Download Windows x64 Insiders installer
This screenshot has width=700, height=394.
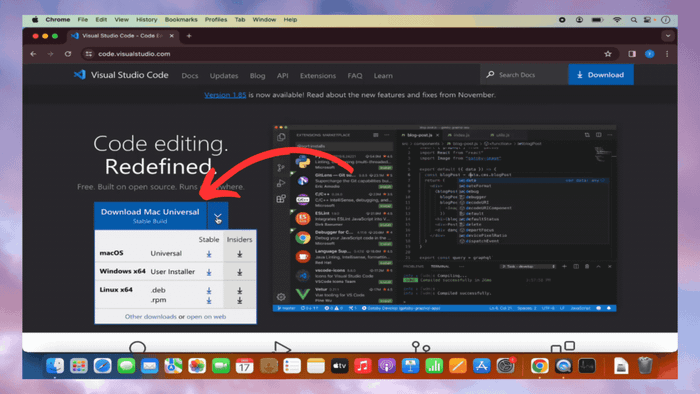tap(240, 272)
